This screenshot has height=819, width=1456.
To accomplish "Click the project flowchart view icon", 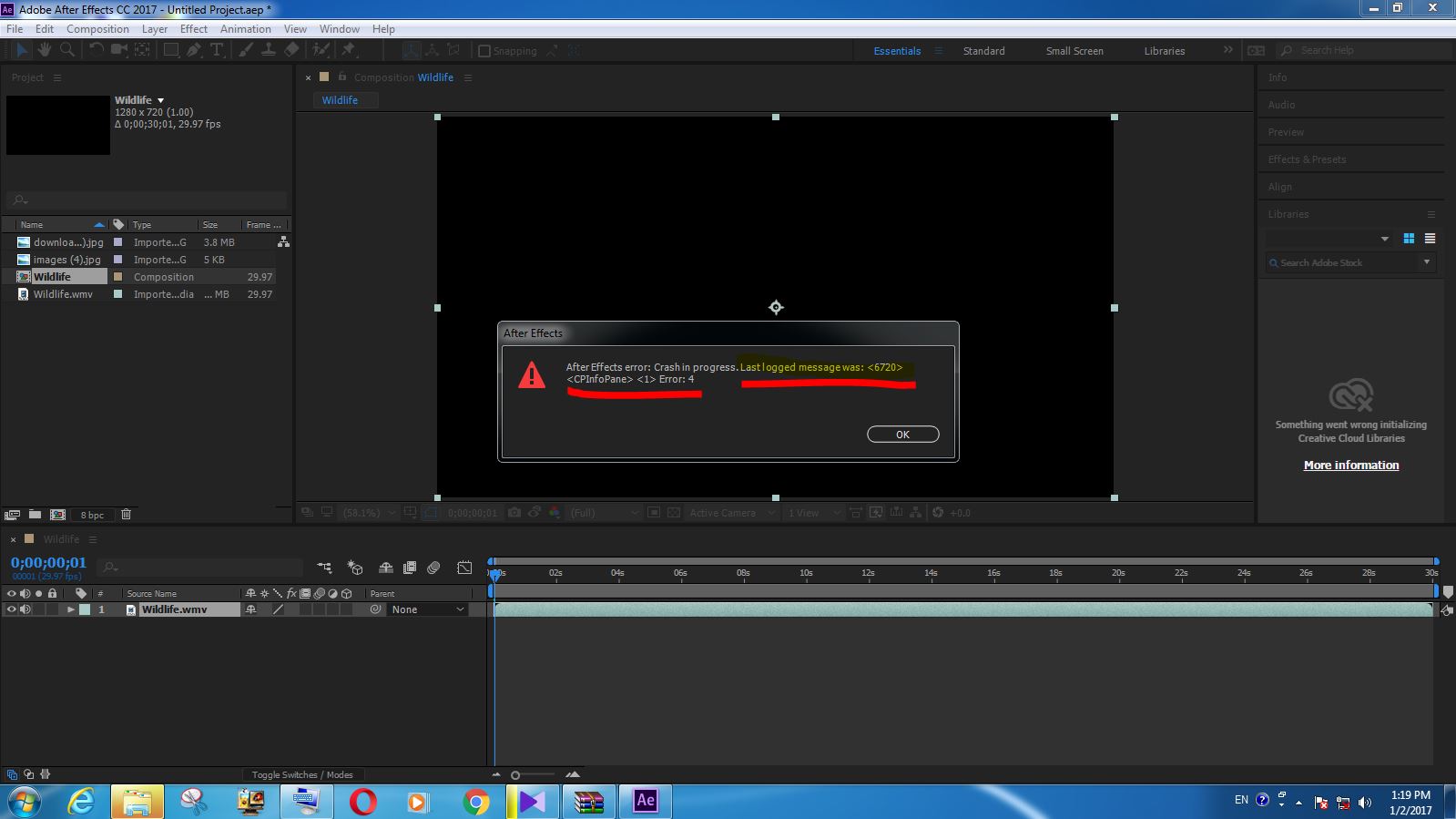I will tap(283, 242).
